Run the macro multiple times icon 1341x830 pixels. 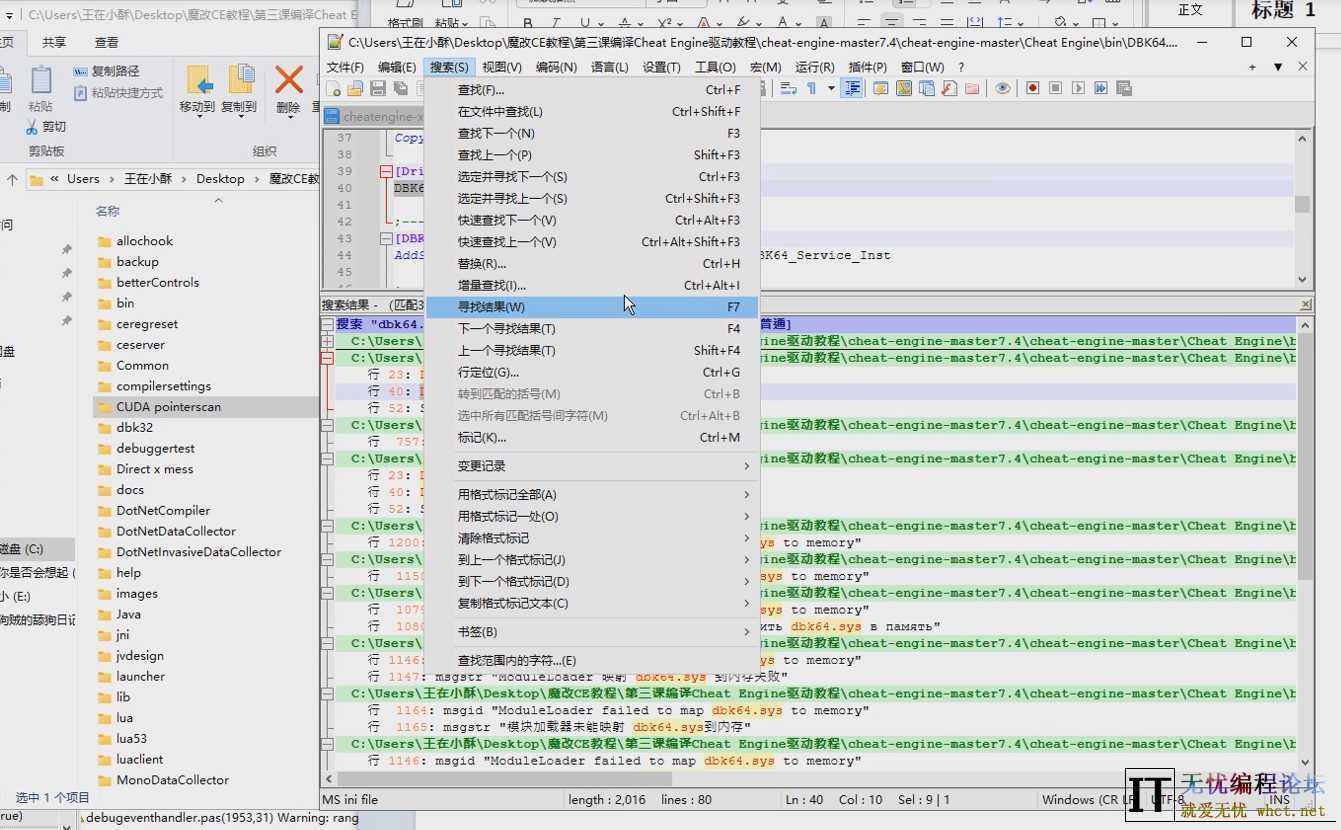point(1101,88)
